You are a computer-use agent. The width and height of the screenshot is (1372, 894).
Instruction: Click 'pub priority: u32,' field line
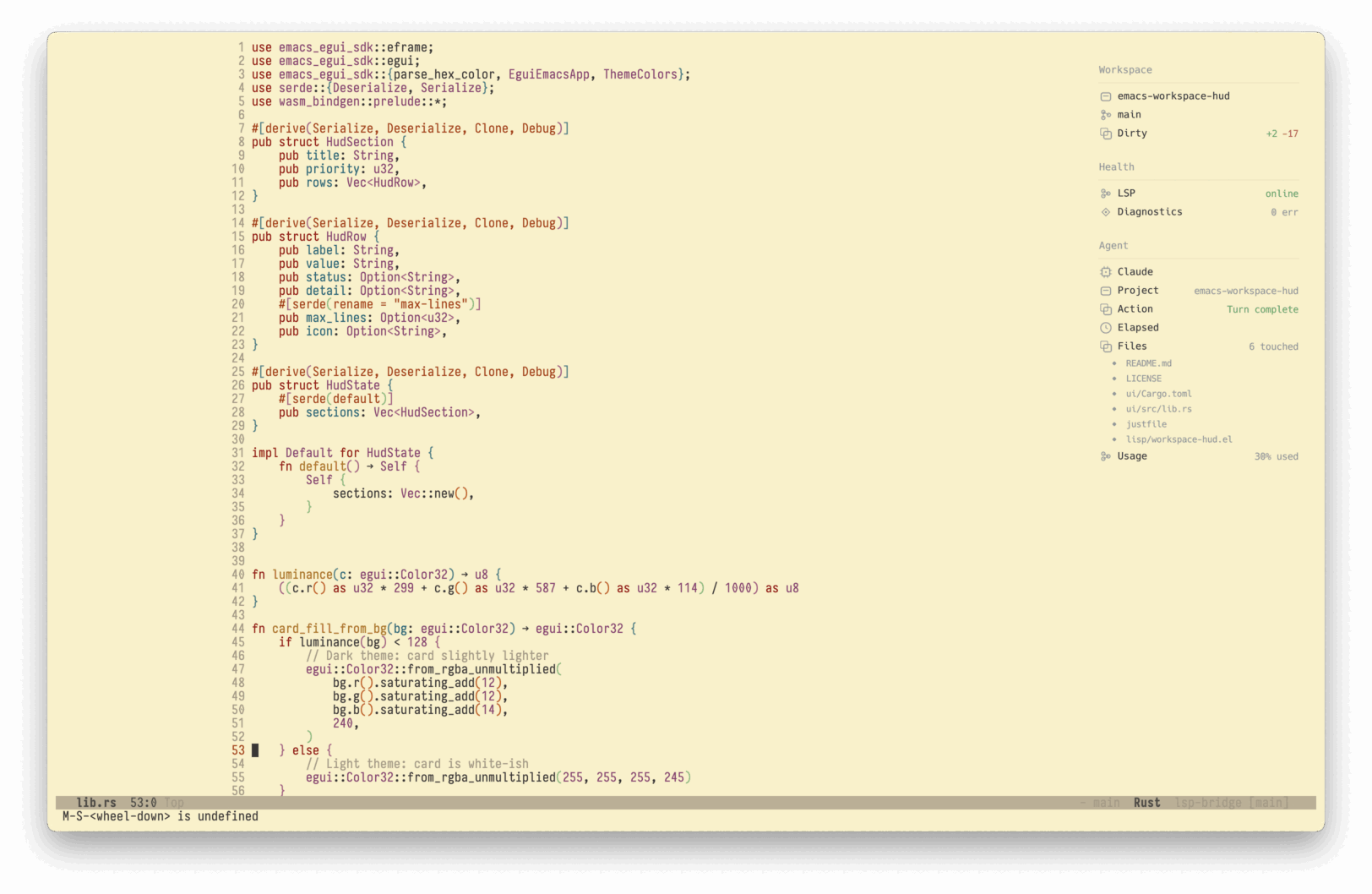(x=340, y=169)
